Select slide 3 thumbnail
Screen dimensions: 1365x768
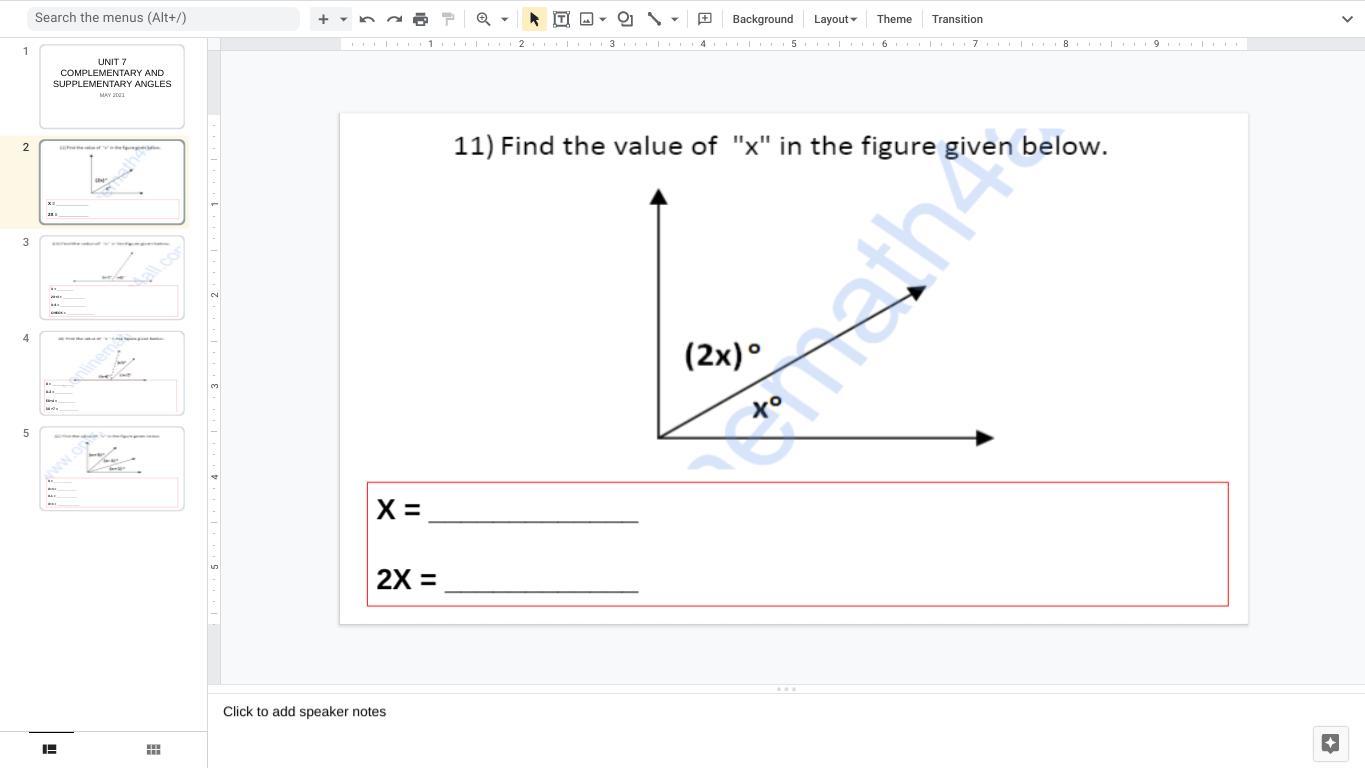[x=112, y=278]
